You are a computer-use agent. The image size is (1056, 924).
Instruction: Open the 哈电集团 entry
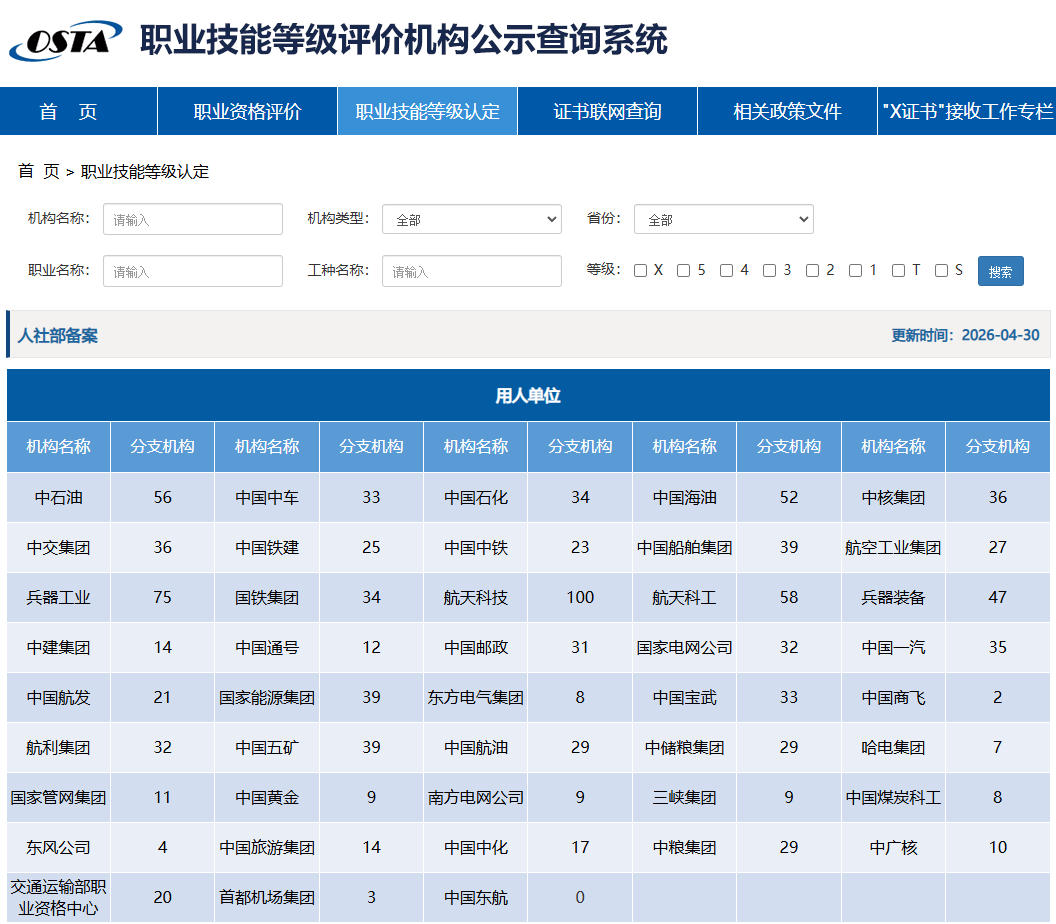click(x=893, y=748)
